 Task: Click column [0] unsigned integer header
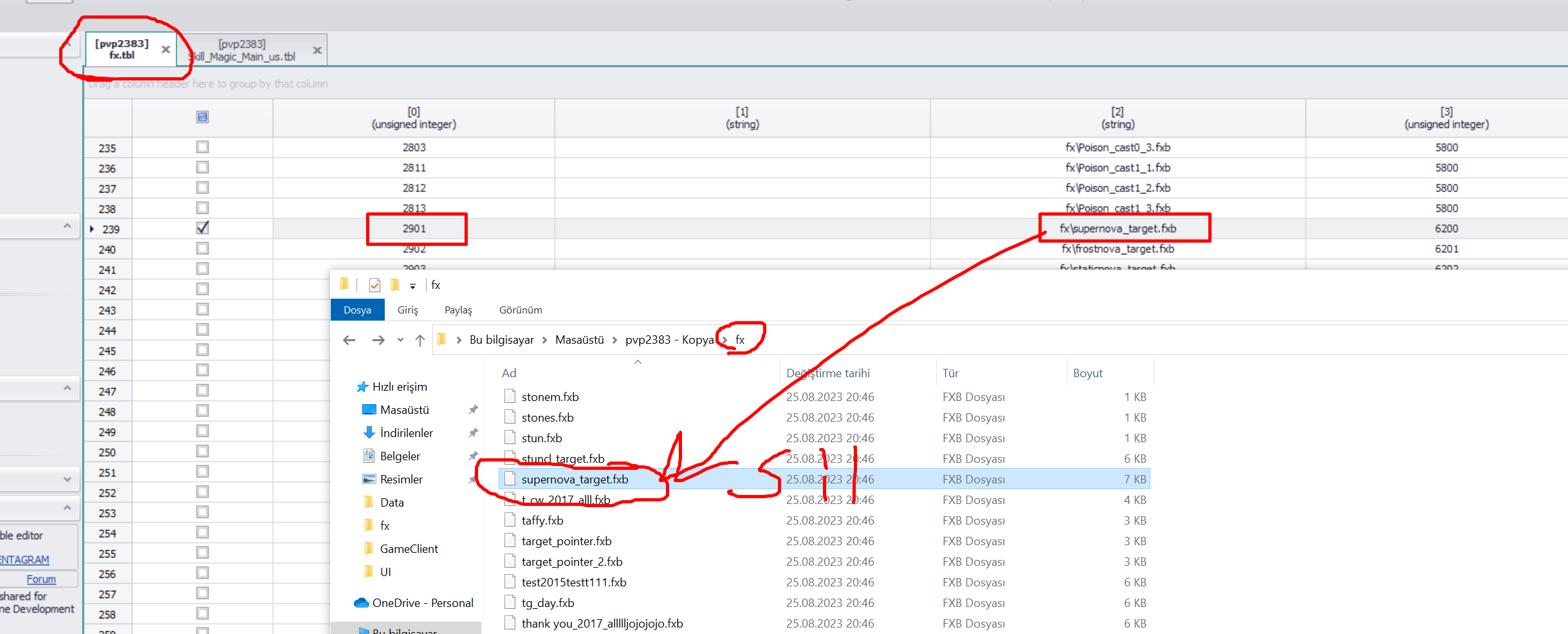point(414,118)
